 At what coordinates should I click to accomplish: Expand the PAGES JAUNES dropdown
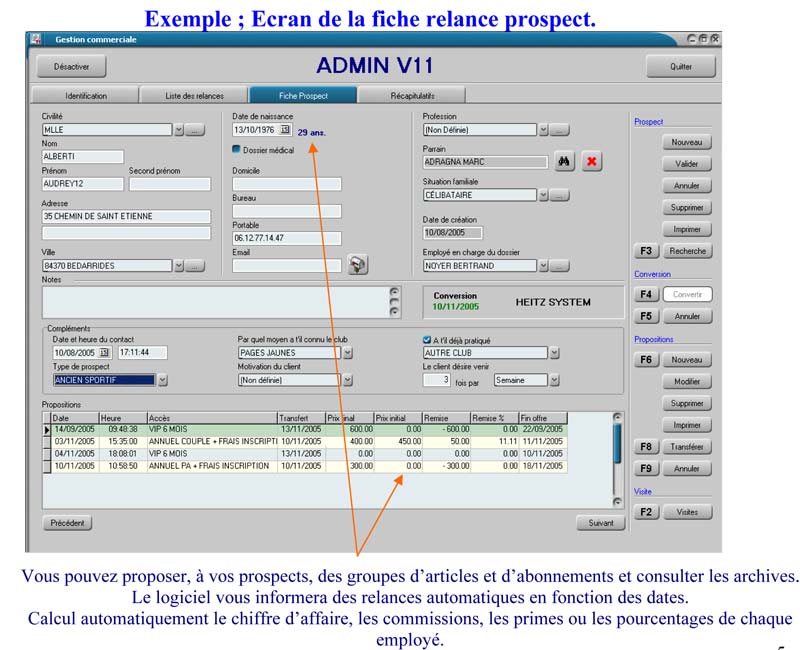(x=348, y=353)
